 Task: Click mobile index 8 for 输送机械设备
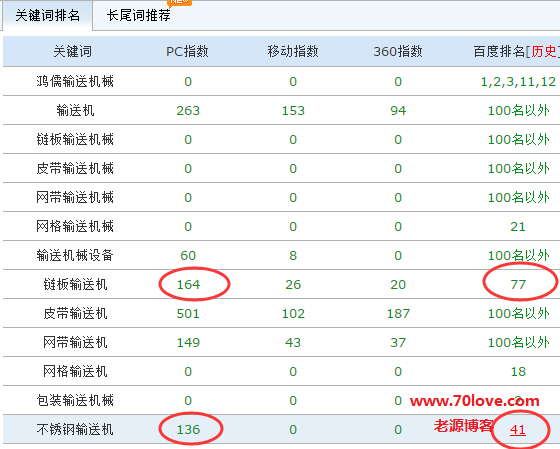293,255
